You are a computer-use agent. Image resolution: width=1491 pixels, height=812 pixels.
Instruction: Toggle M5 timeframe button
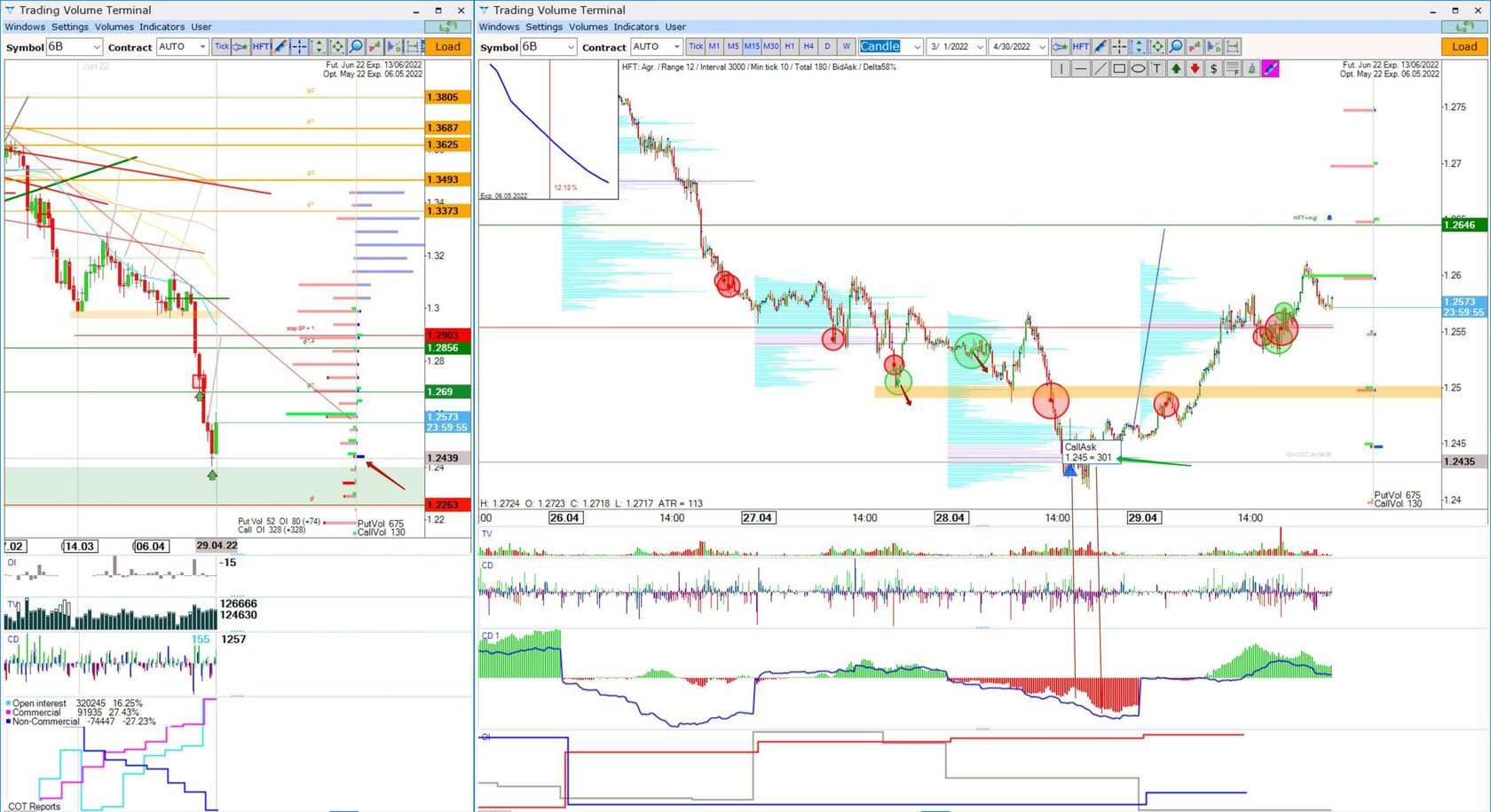coord(733,46)
